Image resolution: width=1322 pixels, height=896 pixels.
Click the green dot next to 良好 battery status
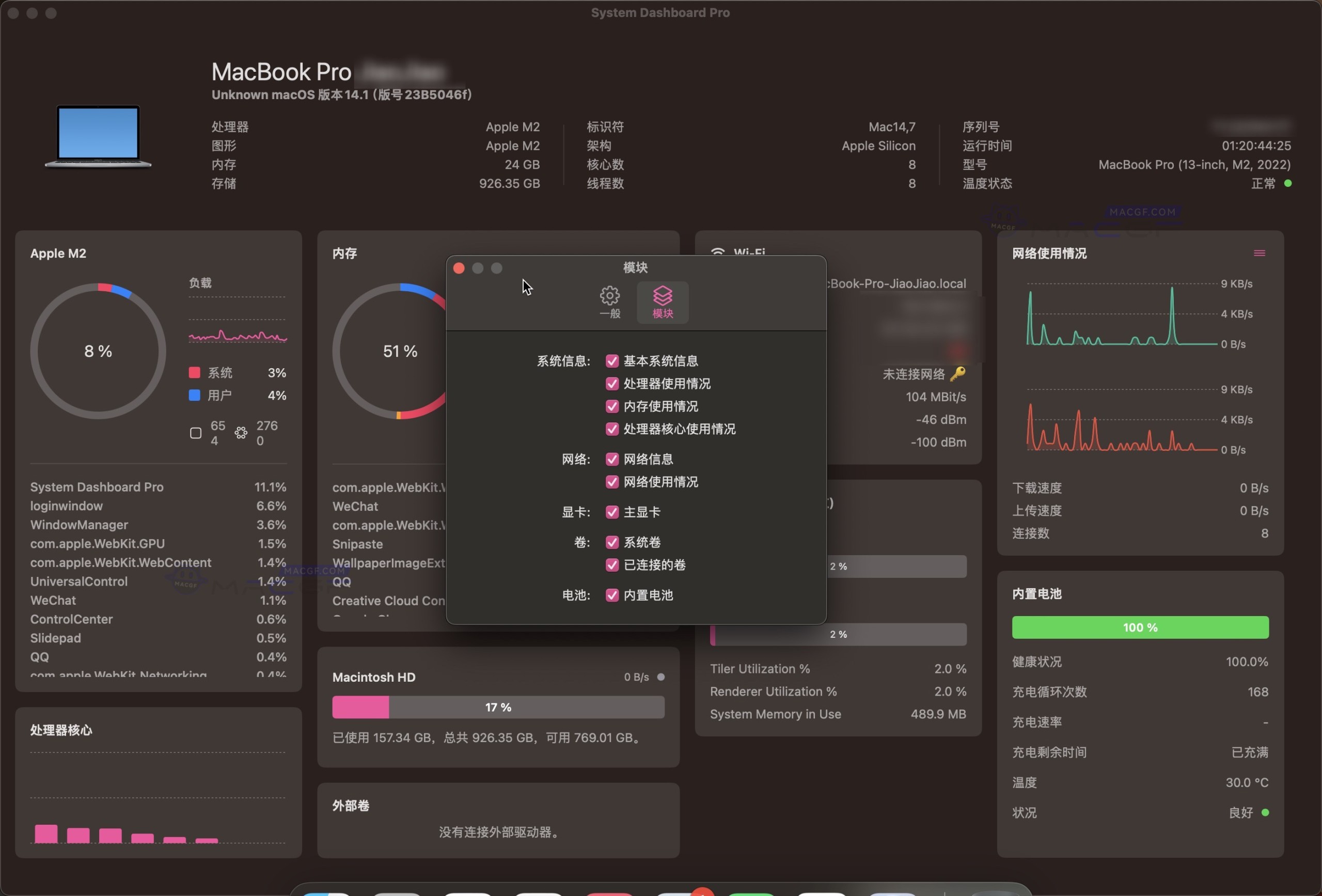[1266, 813]
